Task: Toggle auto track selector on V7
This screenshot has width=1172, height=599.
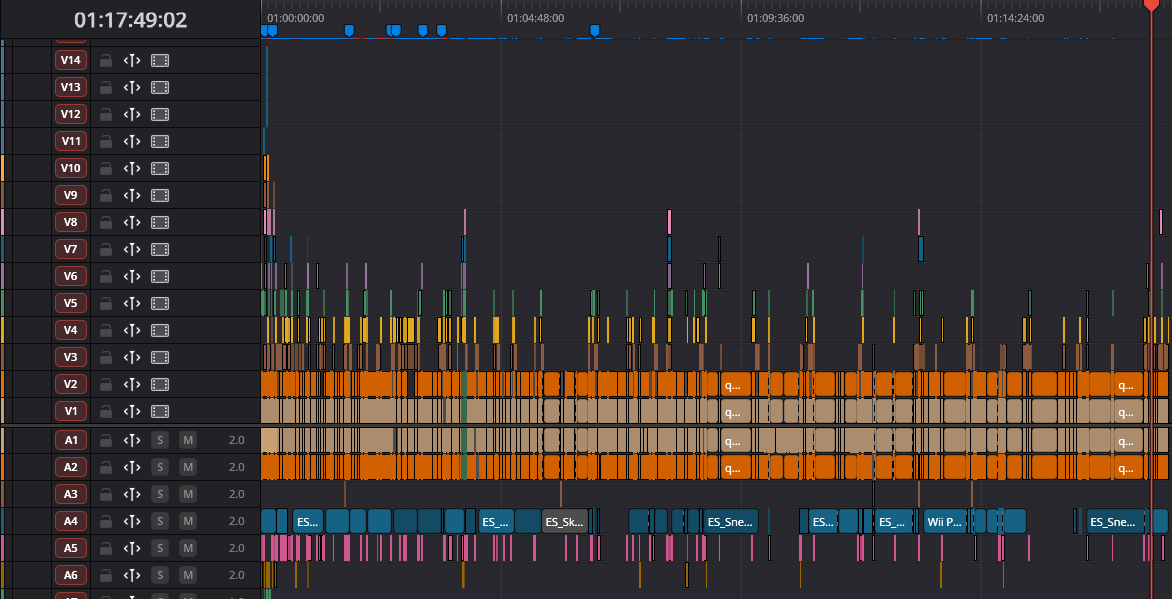Action: [132, 249]
